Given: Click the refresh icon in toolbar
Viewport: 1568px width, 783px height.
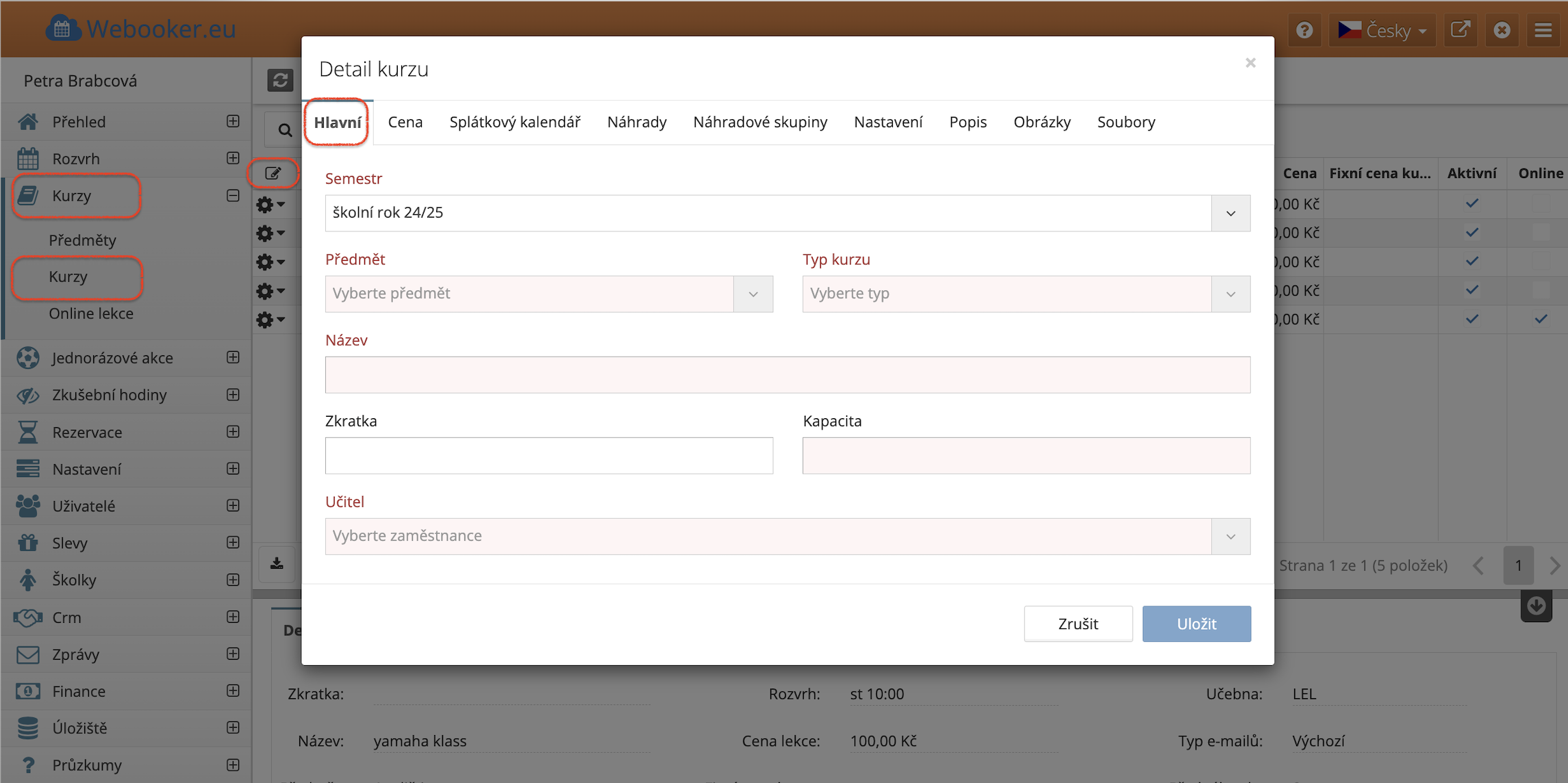Looking at the screenshot, I should pos(280,80).
